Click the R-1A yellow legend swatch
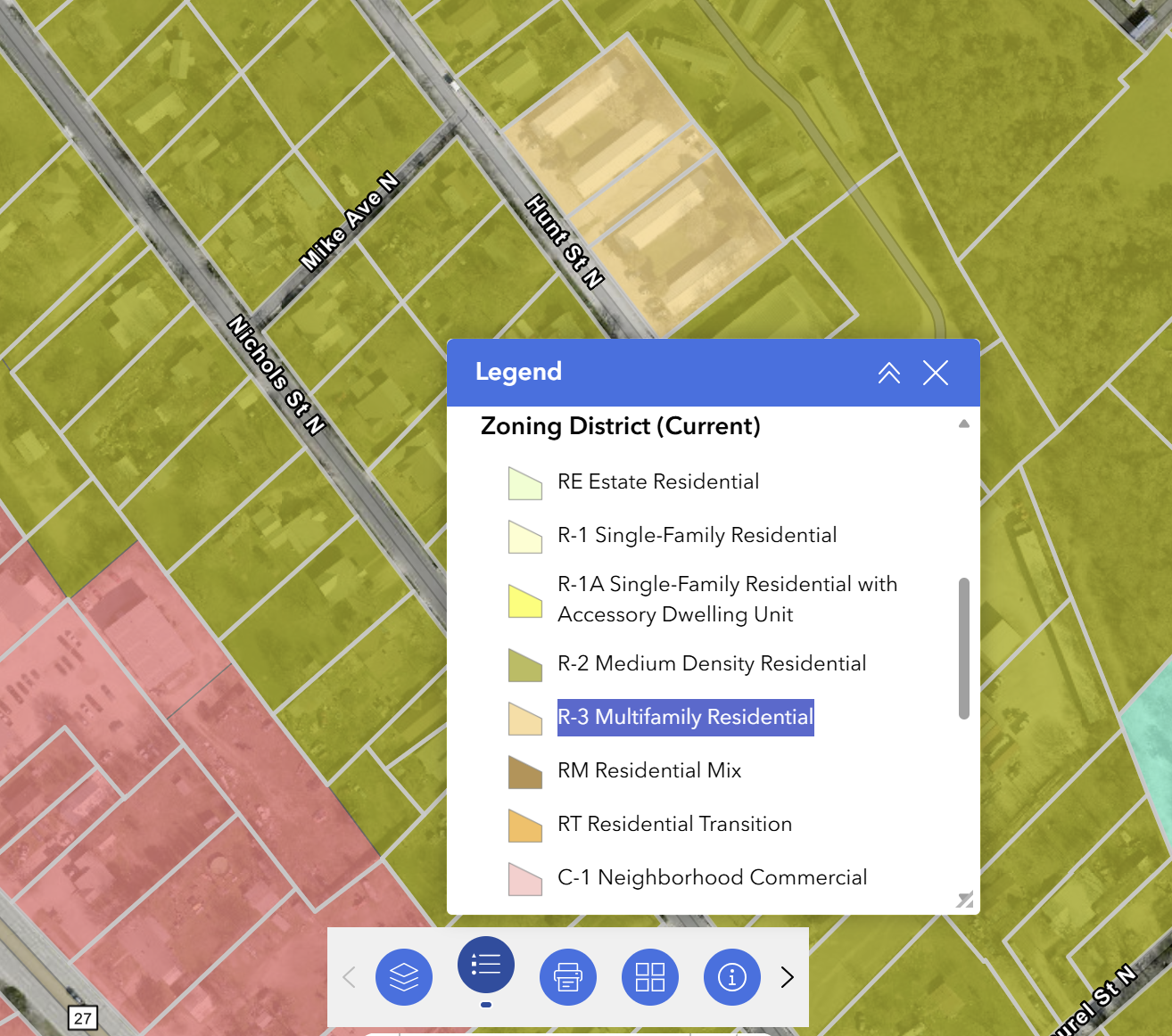 point(525,600)
